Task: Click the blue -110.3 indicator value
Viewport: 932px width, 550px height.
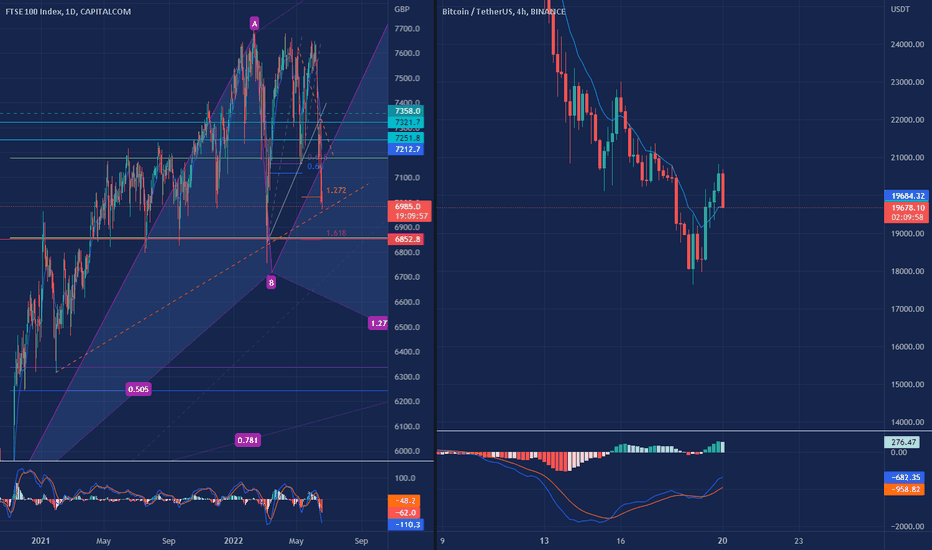Action: click(x=405, y=524)
